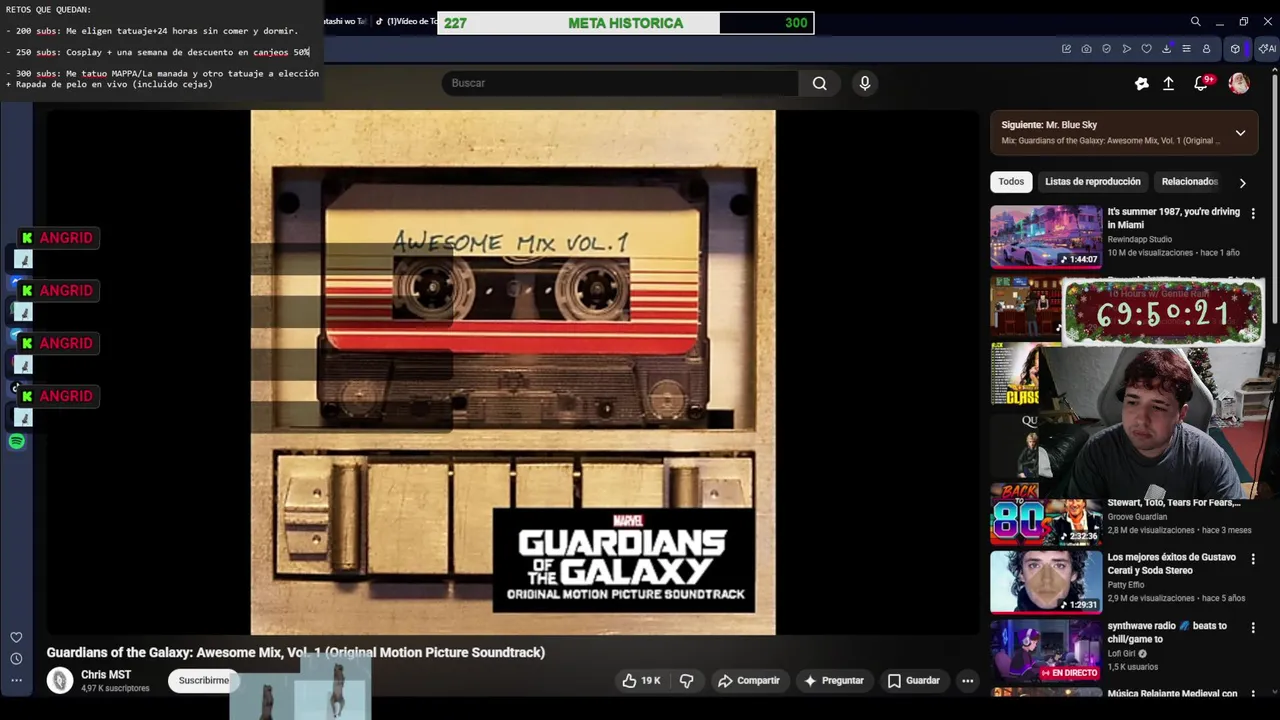This screenshot has height=720, width=1280.
Task: Open It's summer 1987 Miami video title
Action: [x=1173, y=218]
